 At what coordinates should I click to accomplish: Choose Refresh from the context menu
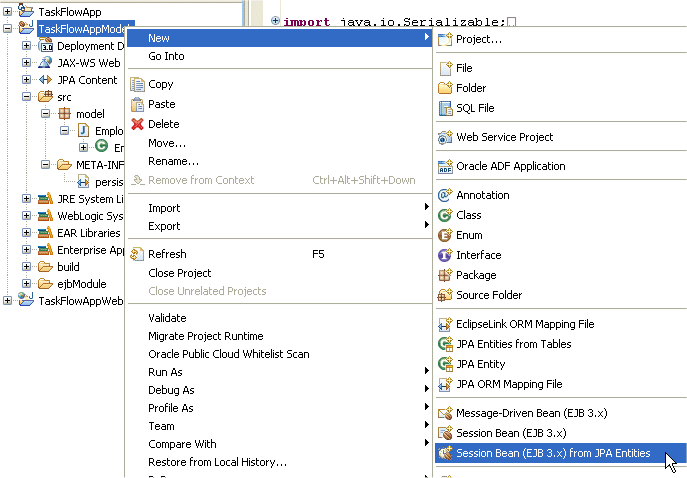click(x=167, y=254)
